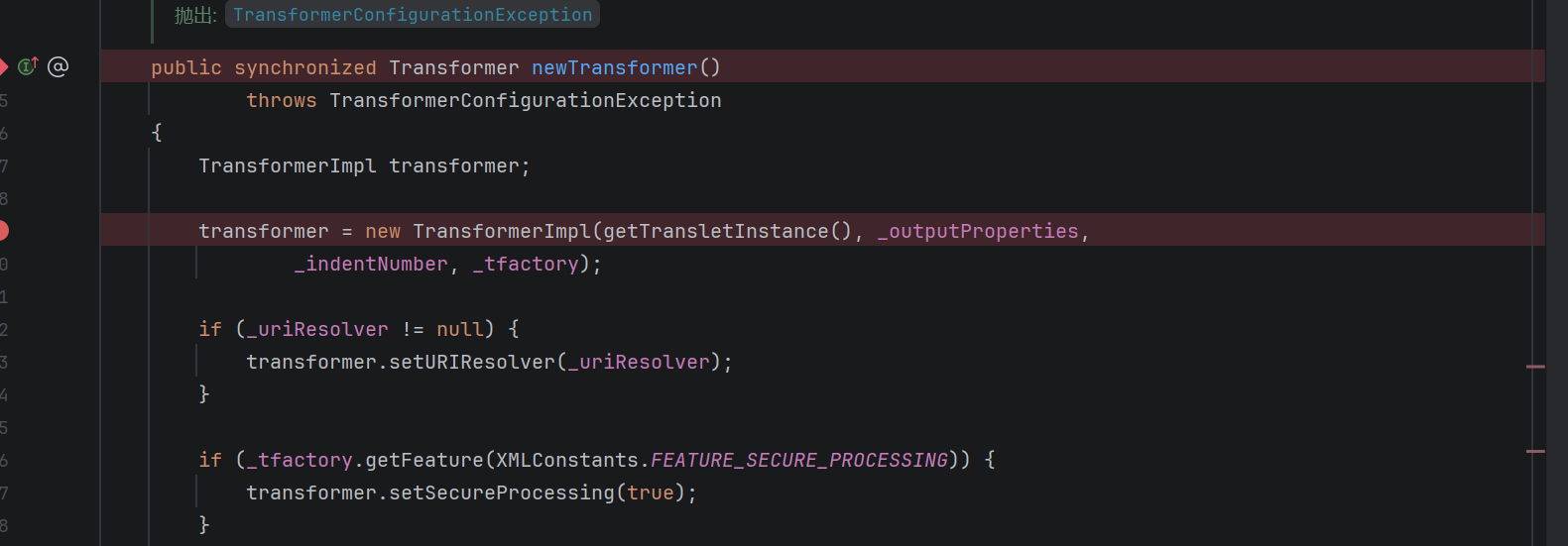This screenshot has width=1568, height=546.
Task: Click the getTransletInstance() method call
Action: [716, 231]
